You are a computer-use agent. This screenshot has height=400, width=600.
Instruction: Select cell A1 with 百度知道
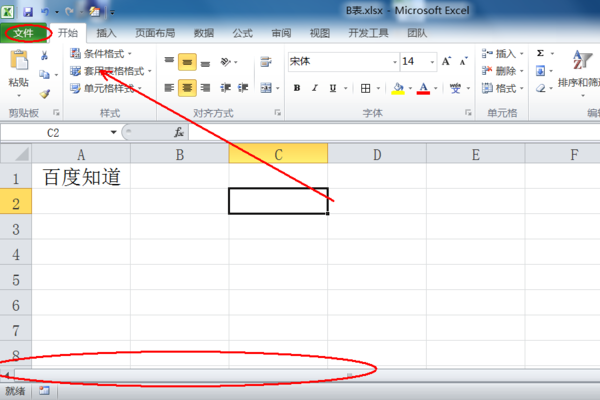pos(81,176)
